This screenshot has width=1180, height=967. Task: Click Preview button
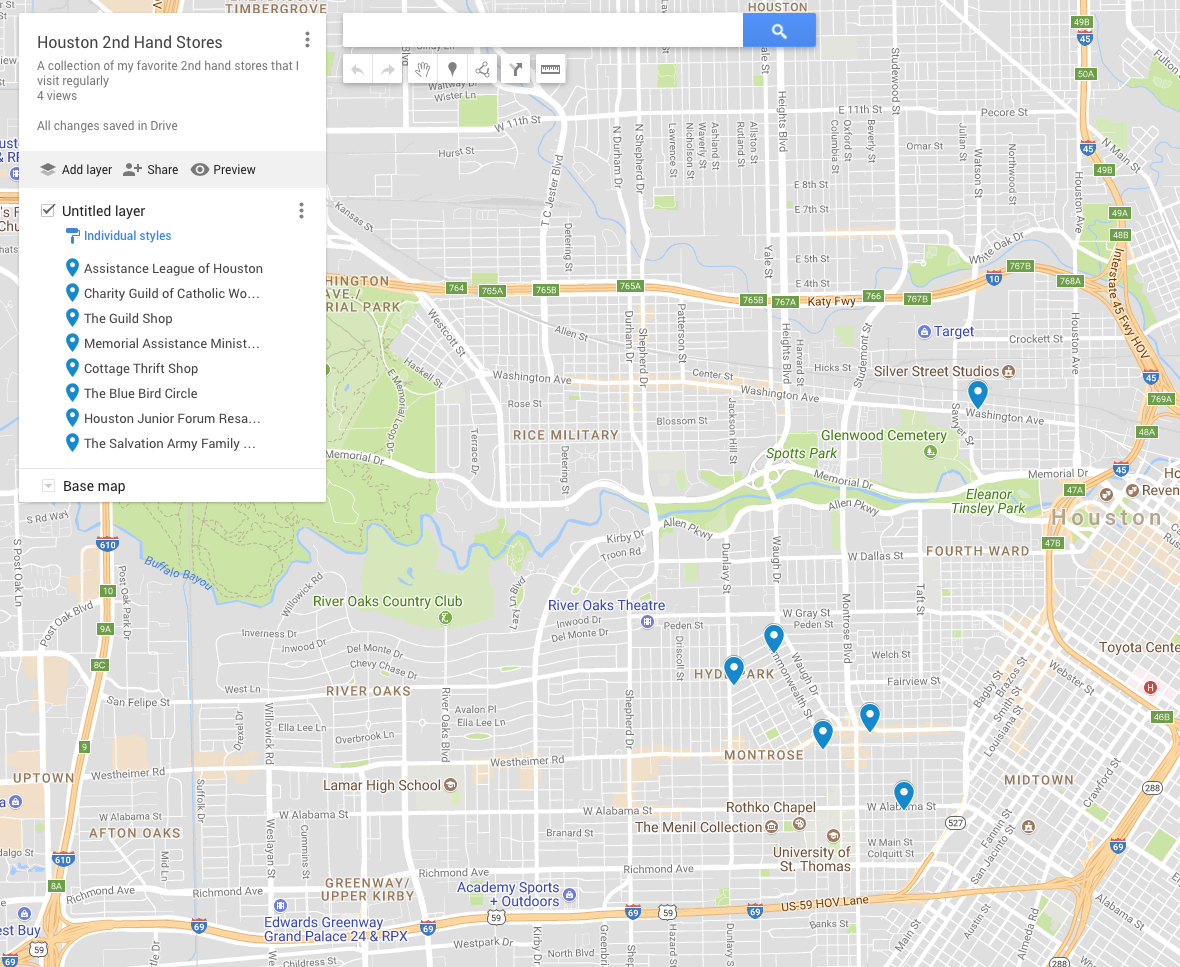[223, 169]
